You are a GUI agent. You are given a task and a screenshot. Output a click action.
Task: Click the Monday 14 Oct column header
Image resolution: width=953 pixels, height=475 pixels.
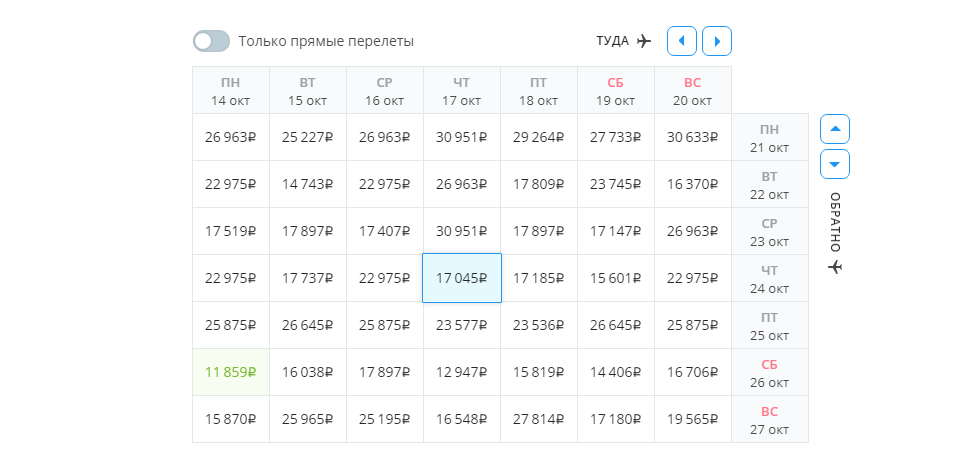(x=231, y=91)
